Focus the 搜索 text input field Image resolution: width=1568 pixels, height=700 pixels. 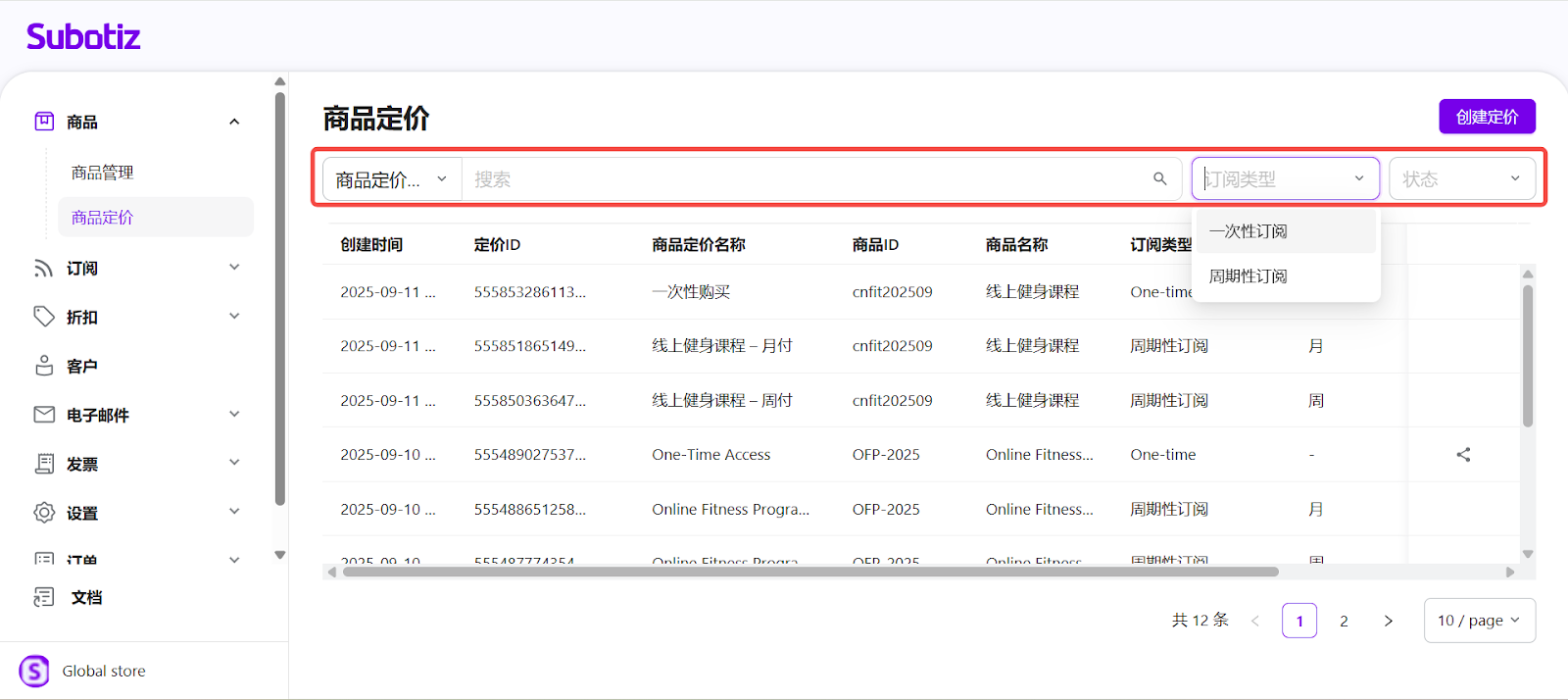804,179
